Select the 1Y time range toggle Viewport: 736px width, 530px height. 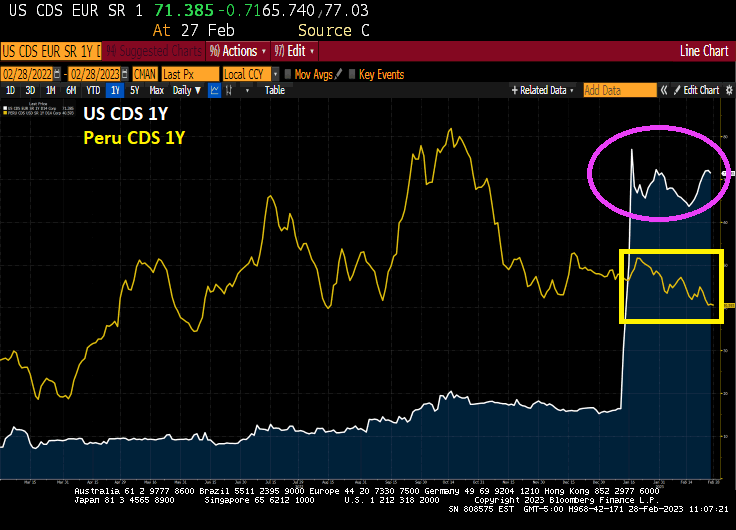click(116, 90)
